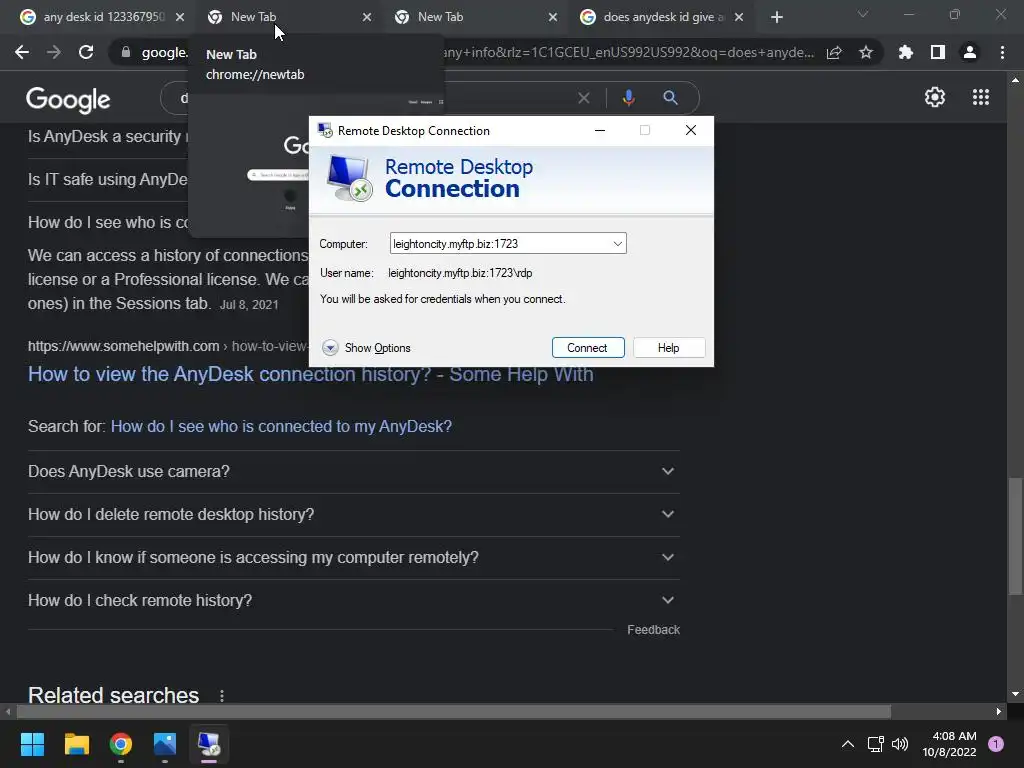Click the Feedback link

coord(653,630)
